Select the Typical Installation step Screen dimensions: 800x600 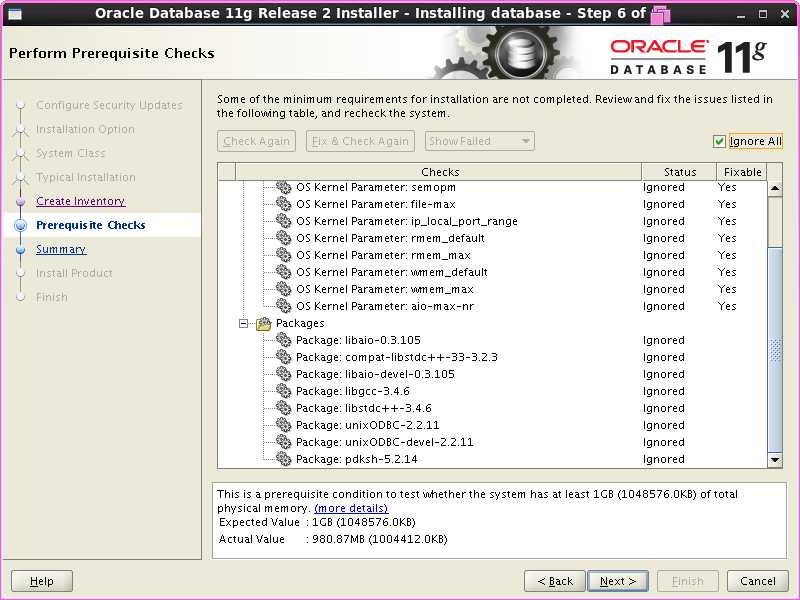(x=86, y=177)
